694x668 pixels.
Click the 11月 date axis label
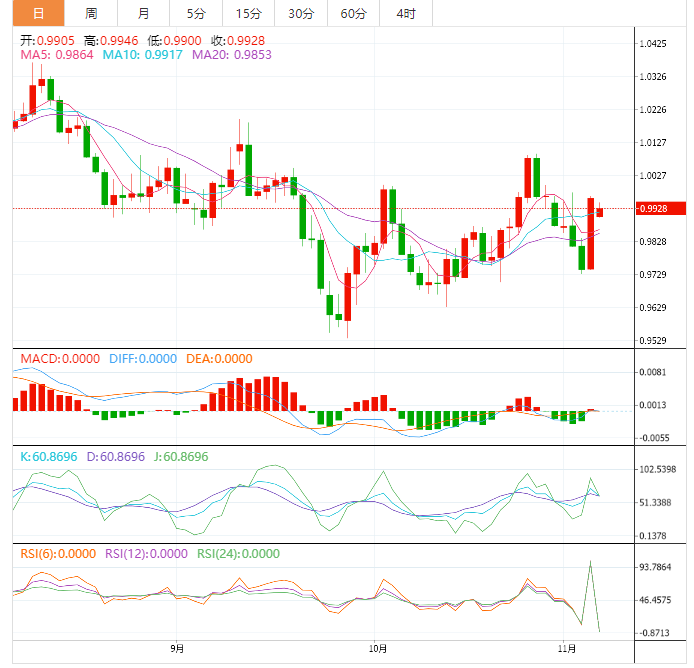pyautogui.click(x=567, y=649)
